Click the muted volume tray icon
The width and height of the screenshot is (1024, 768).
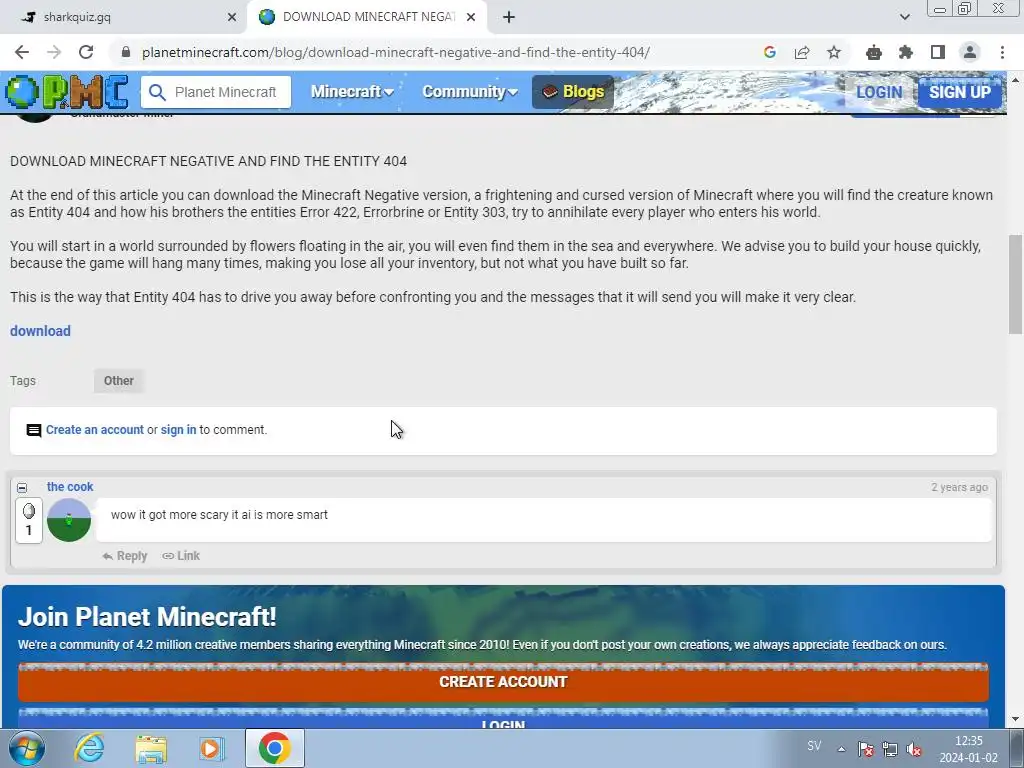[914, 749]
